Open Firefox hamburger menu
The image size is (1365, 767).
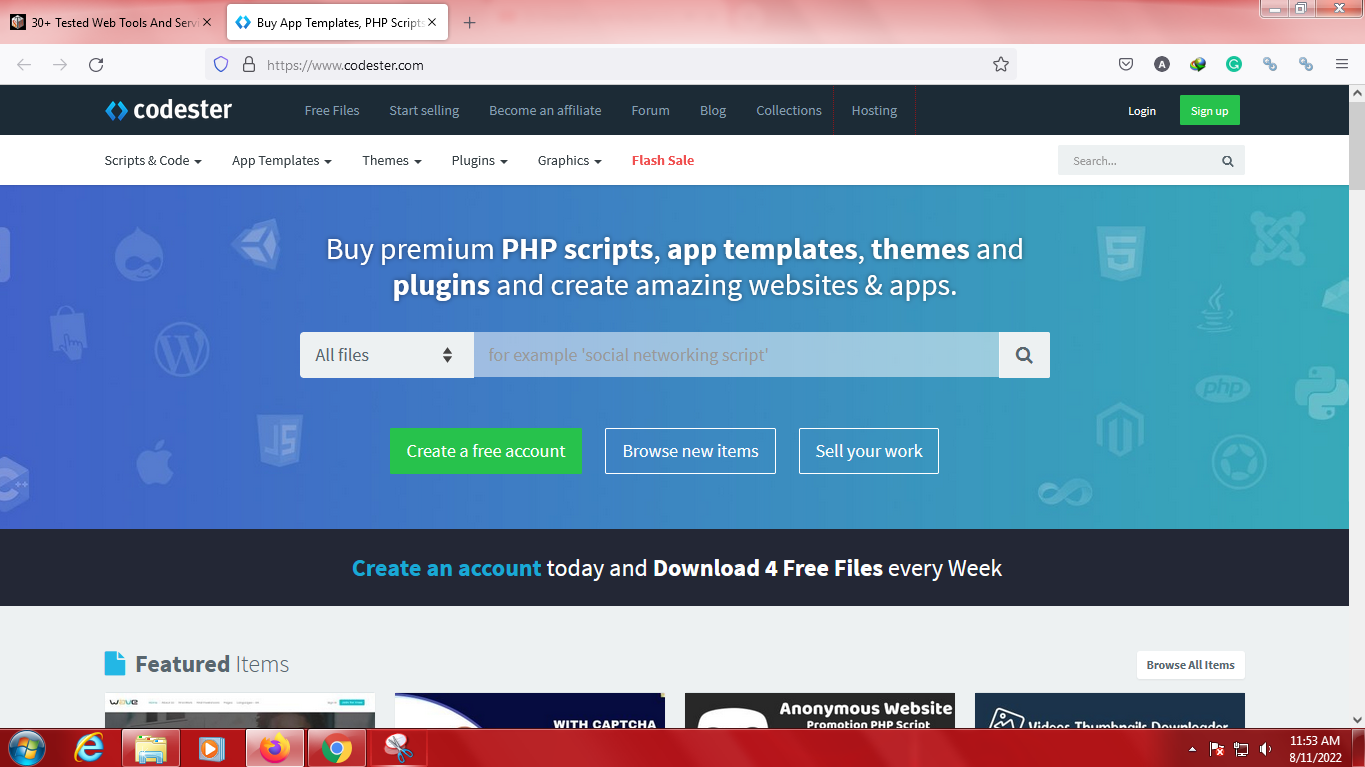tap(1342, 65)
